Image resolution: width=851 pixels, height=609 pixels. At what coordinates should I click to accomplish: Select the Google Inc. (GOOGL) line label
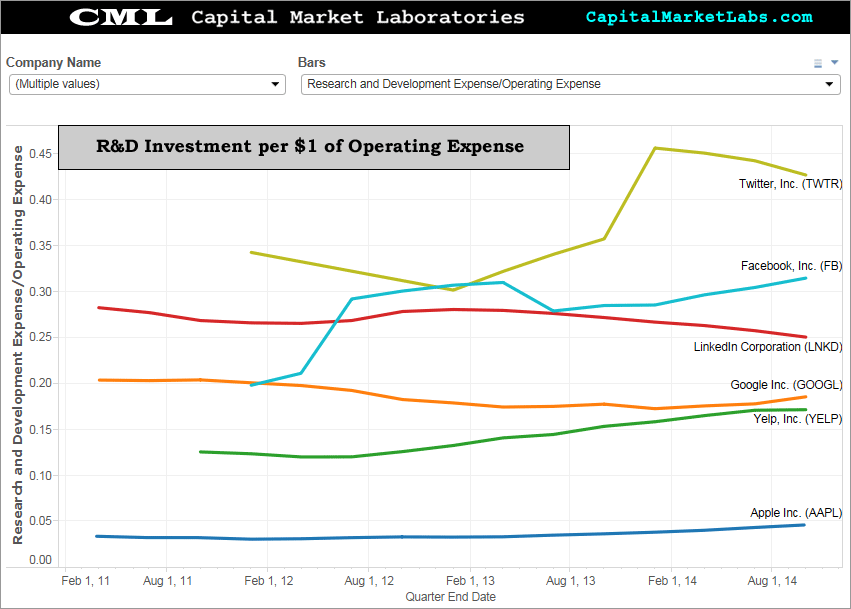click(x=786, y=385)
